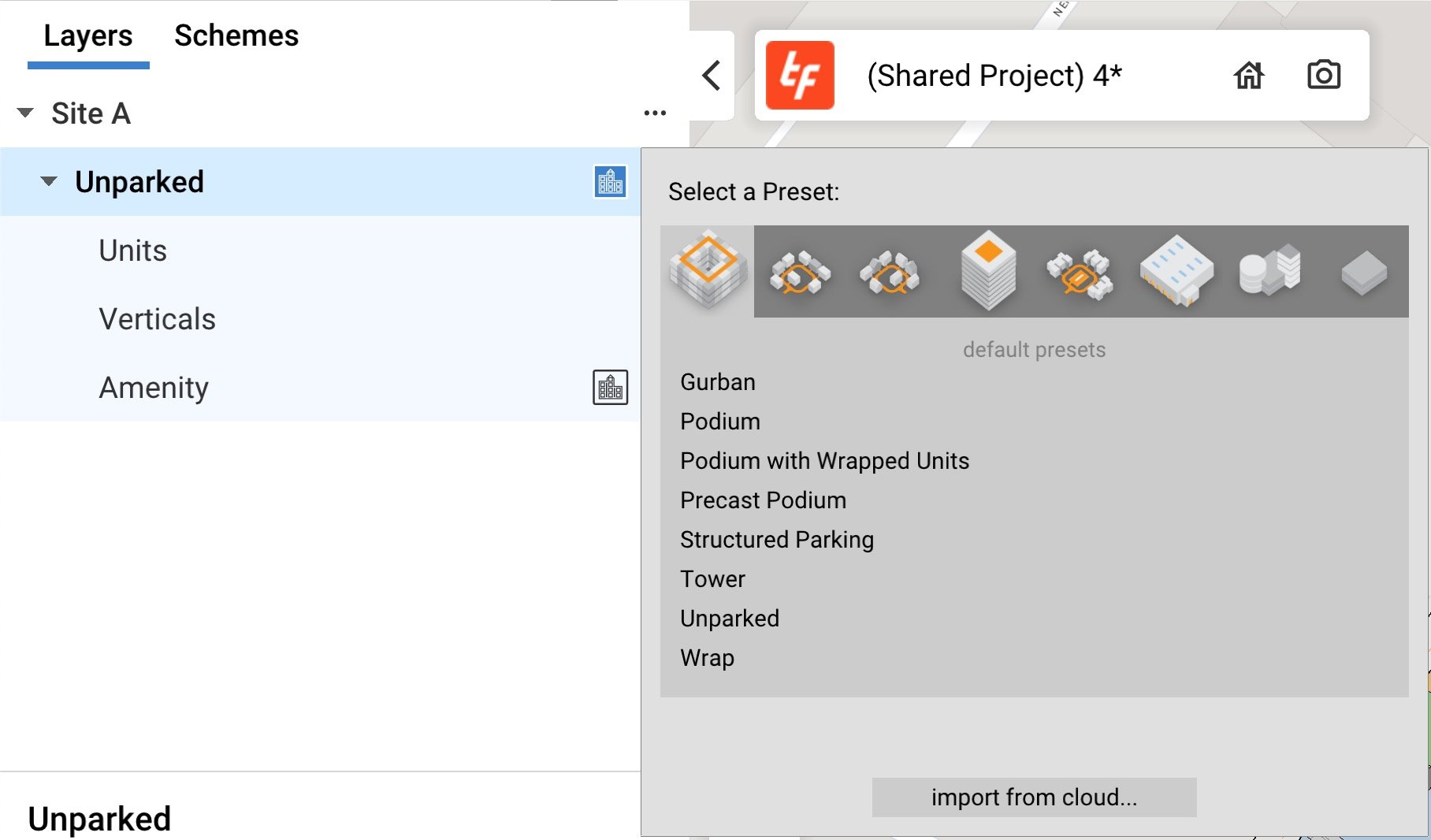Select the Units layer
Viewport: 1431px width, 840px height.
click(x=132, y=251)
